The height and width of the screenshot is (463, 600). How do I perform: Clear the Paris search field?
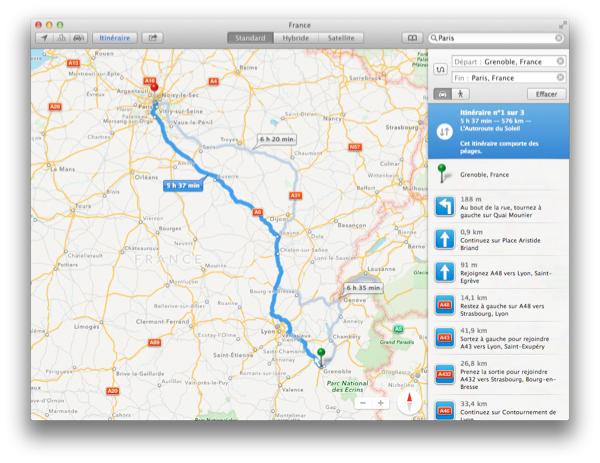[559, 38]
